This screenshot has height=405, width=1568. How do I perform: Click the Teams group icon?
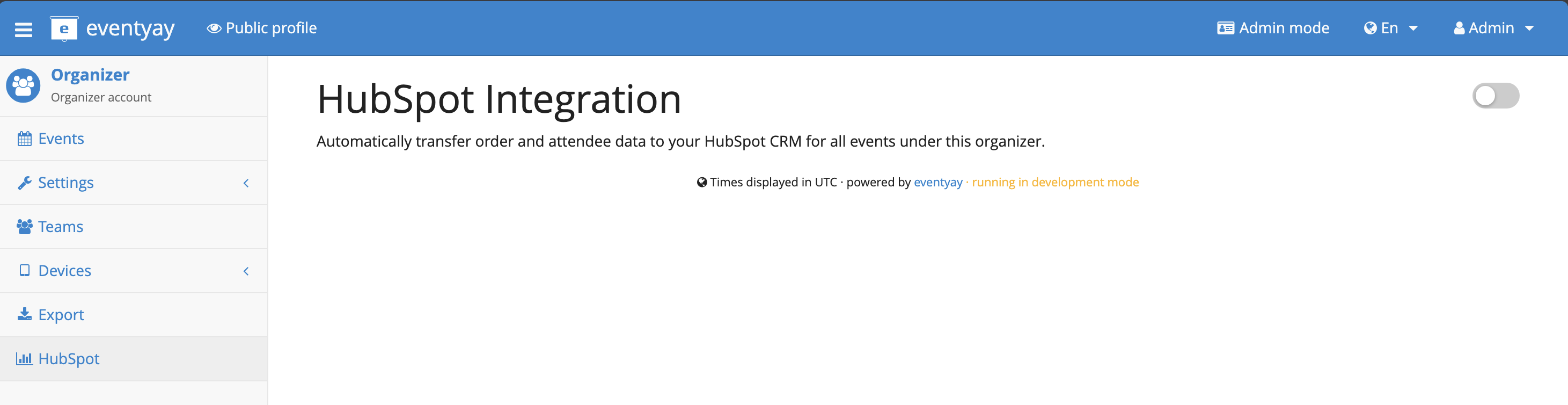point(24,227)
